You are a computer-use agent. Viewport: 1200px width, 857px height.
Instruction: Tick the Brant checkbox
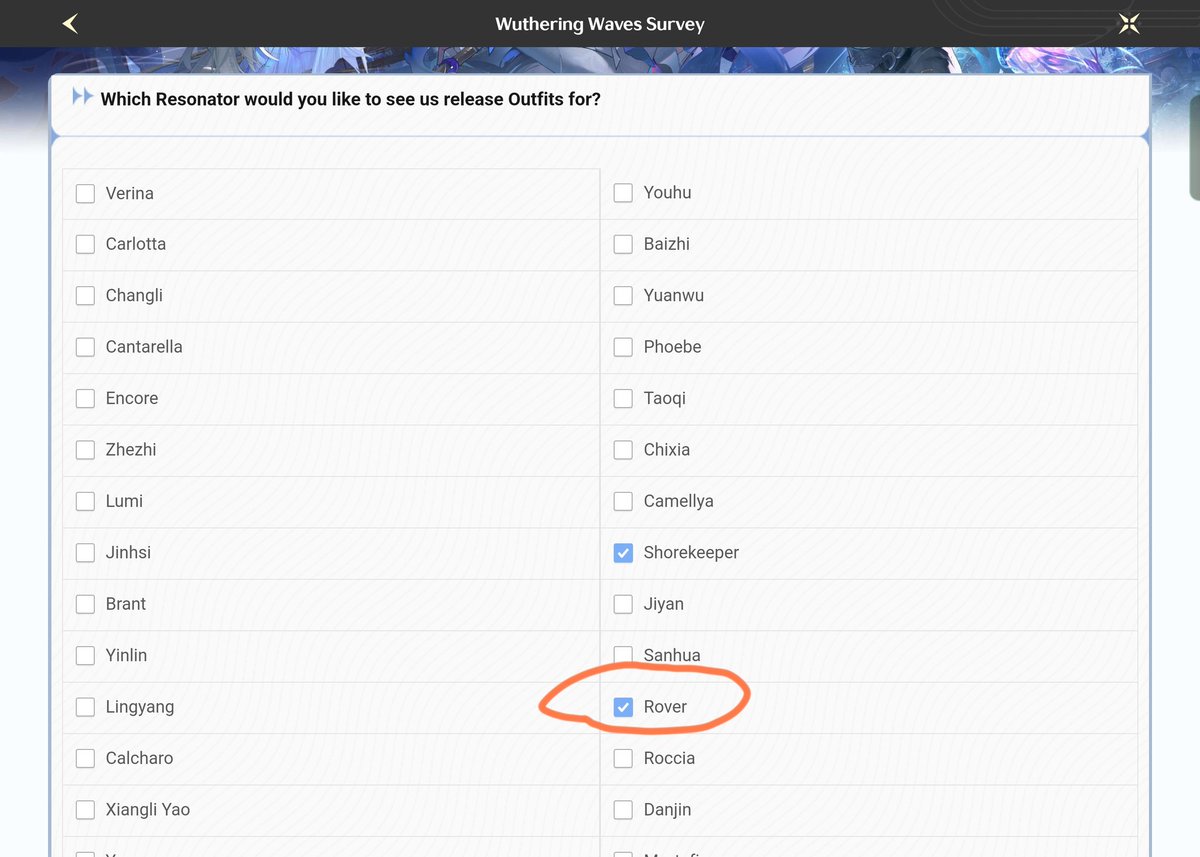click(86, 604)
